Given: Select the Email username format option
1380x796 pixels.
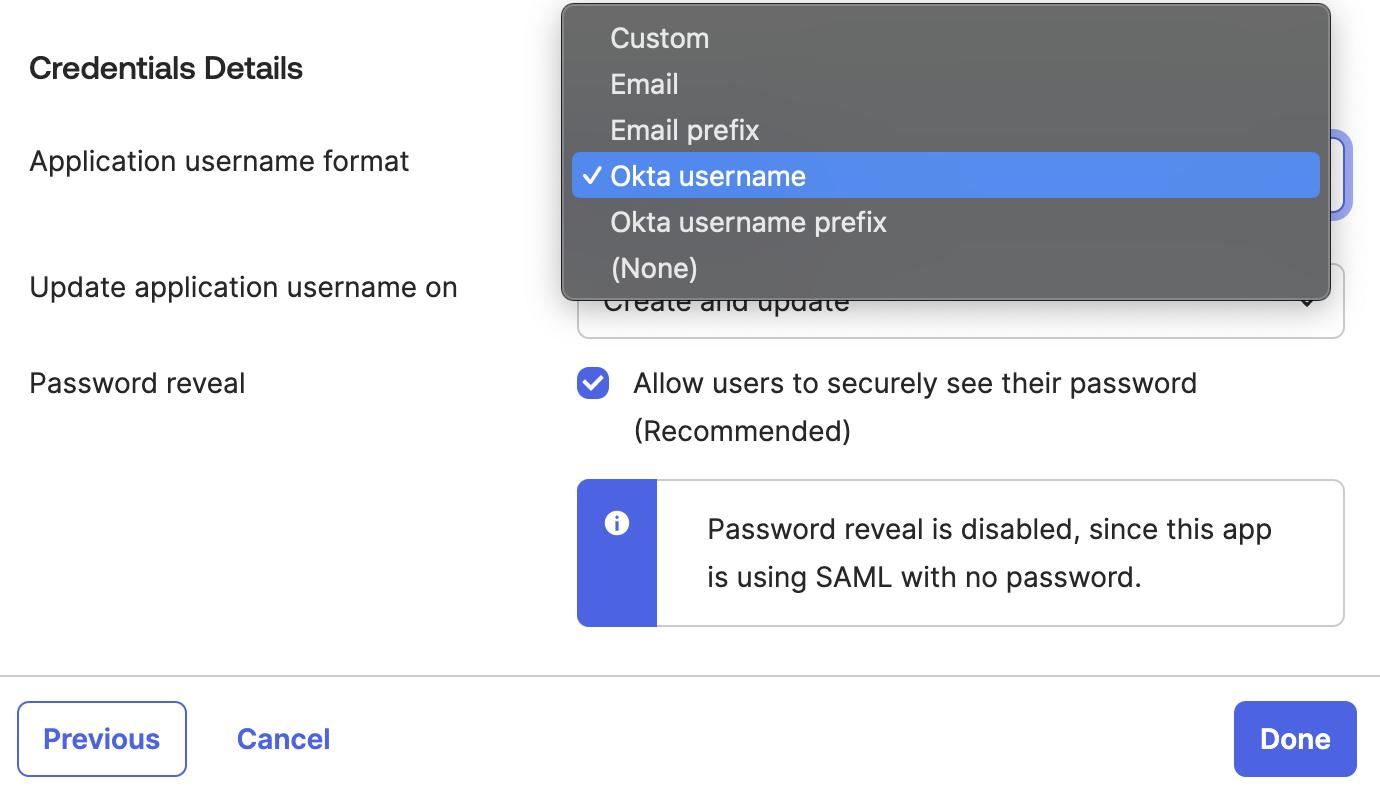Looking at the screenshot, I should [x=645, y=84].
